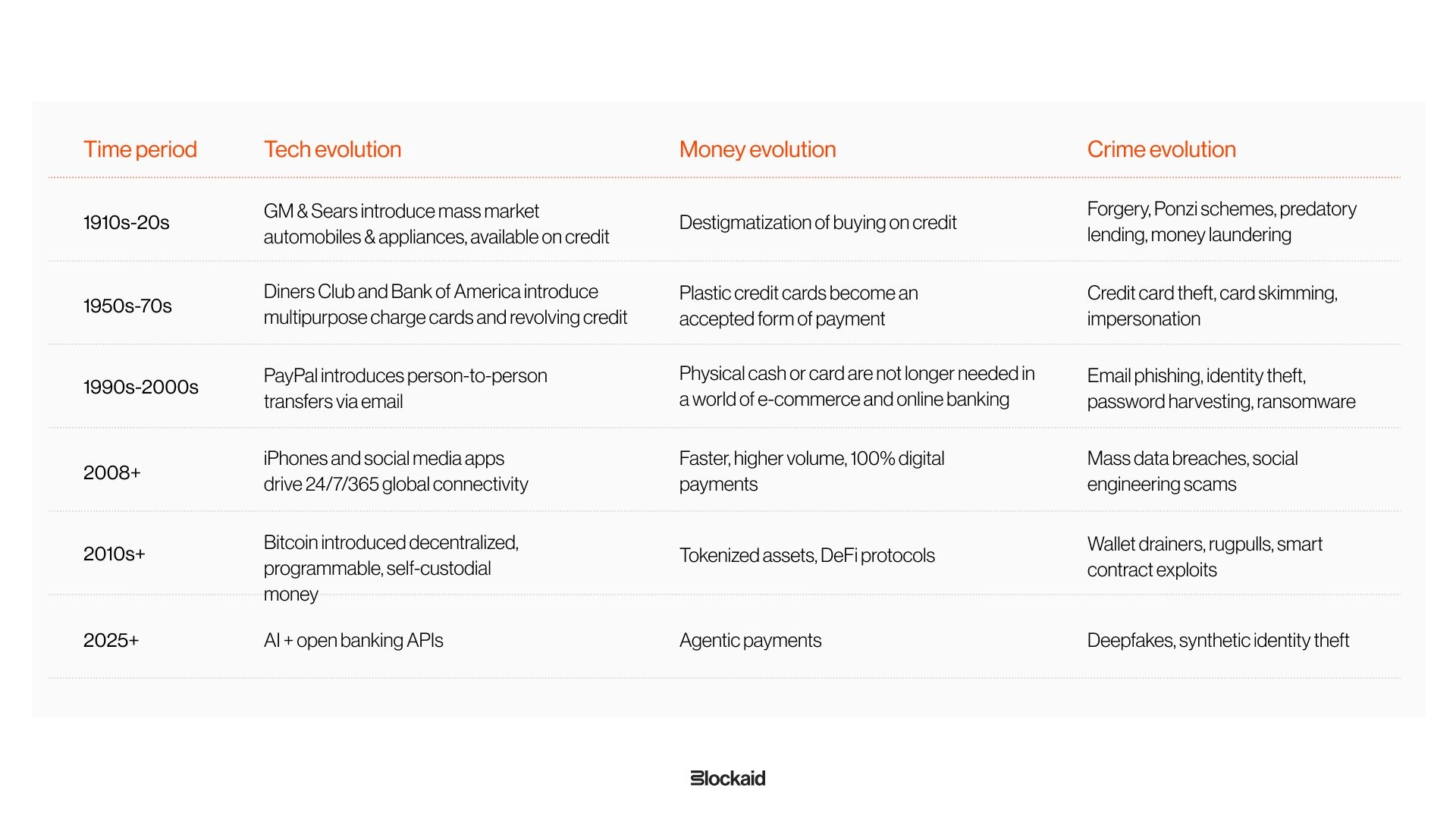
Task: Select the Time period column header
Action: pyautogui.click(x=140, y=149)
